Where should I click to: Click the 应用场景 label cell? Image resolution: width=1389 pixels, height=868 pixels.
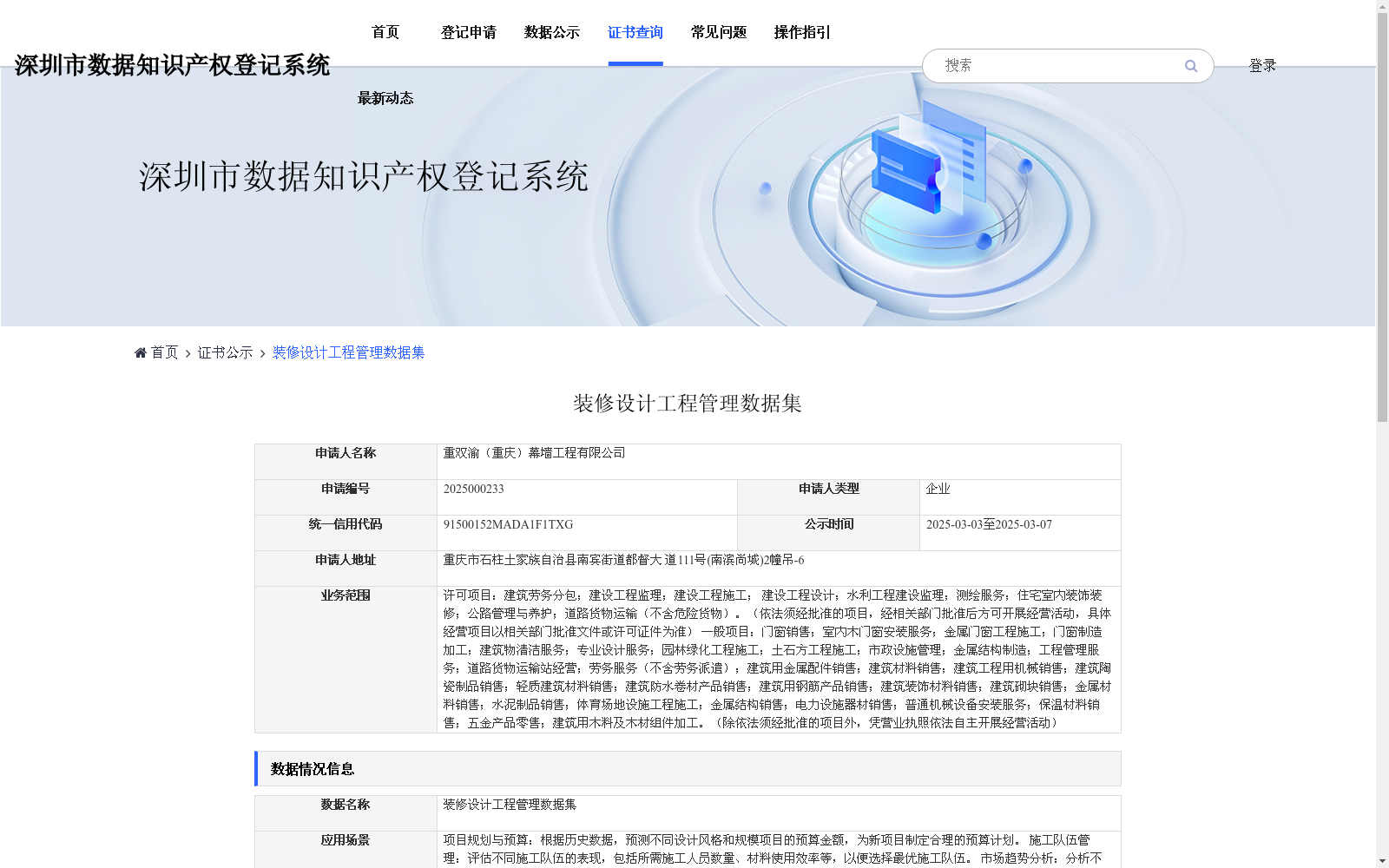pyautogui.click(x=346, y=850)
